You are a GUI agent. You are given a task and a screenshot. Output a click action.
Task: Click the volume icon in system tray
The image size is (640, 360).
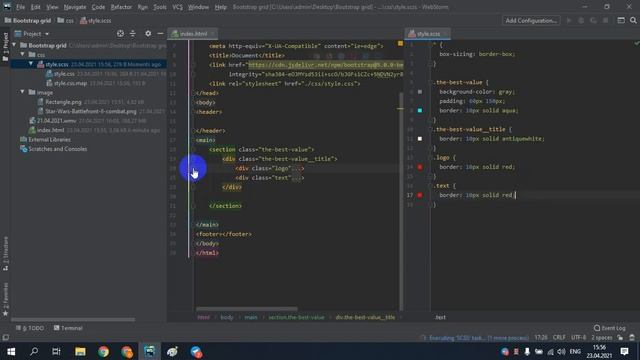click(562, 351)
